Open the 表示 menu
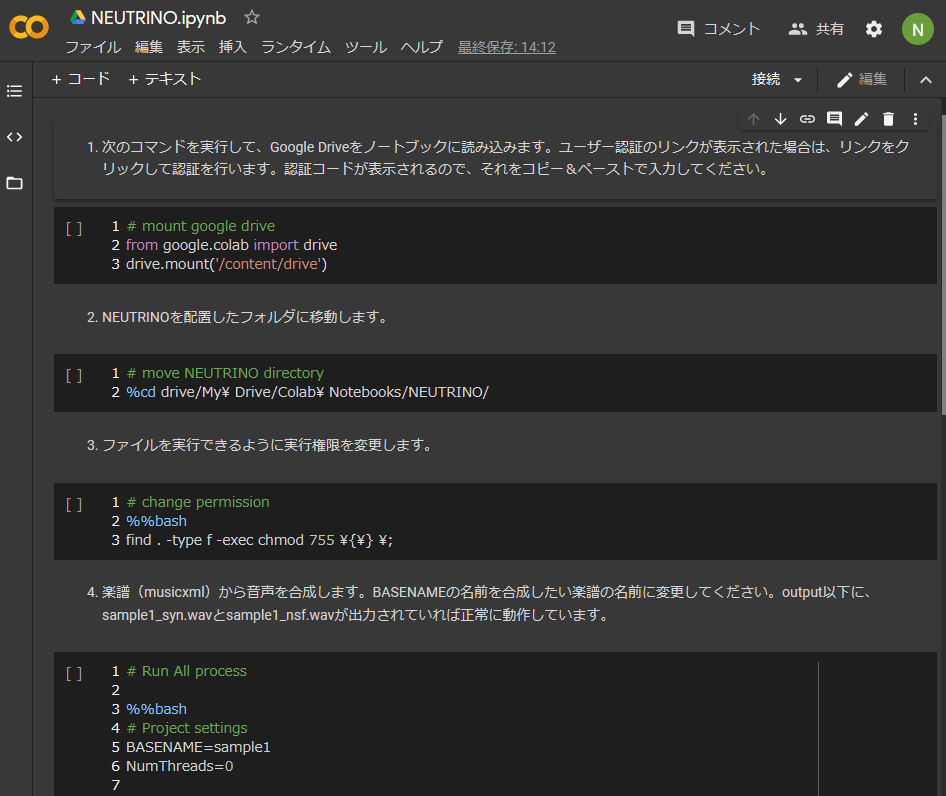The image size is (946, 796). pos(191,47)
